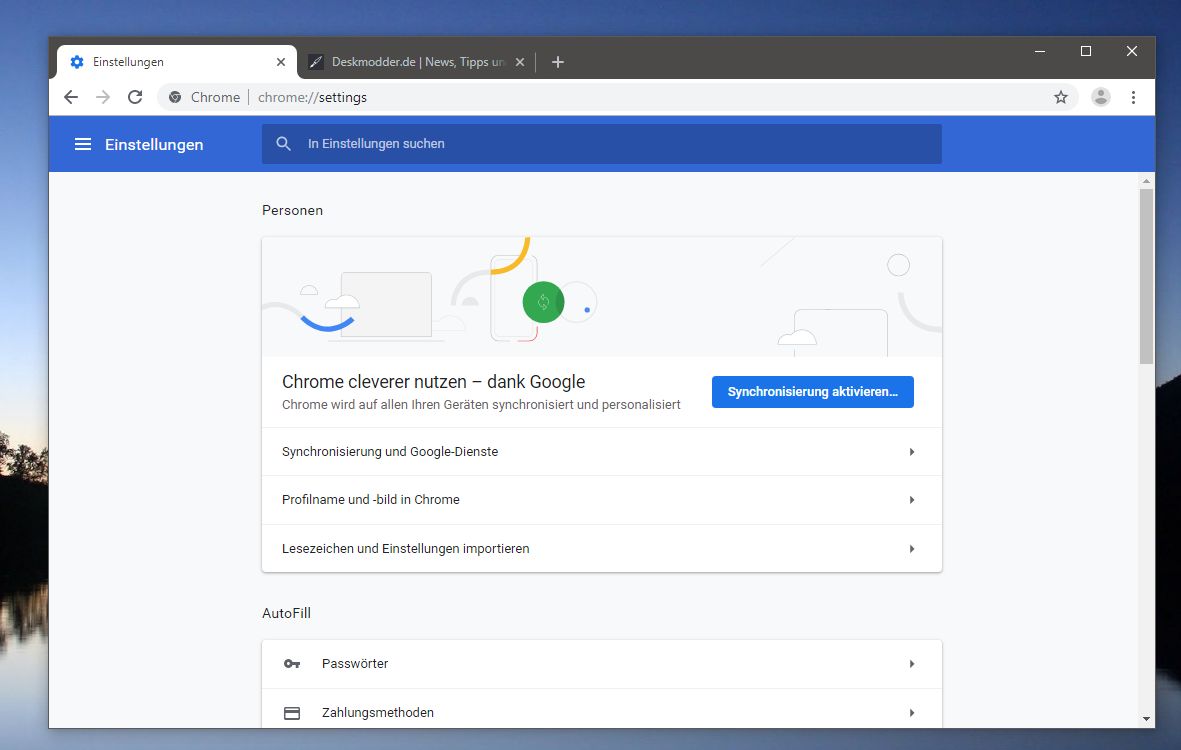1181x750 pixels.
Task: Click the Chrome site info icon
Action: (x=175, y=97)
